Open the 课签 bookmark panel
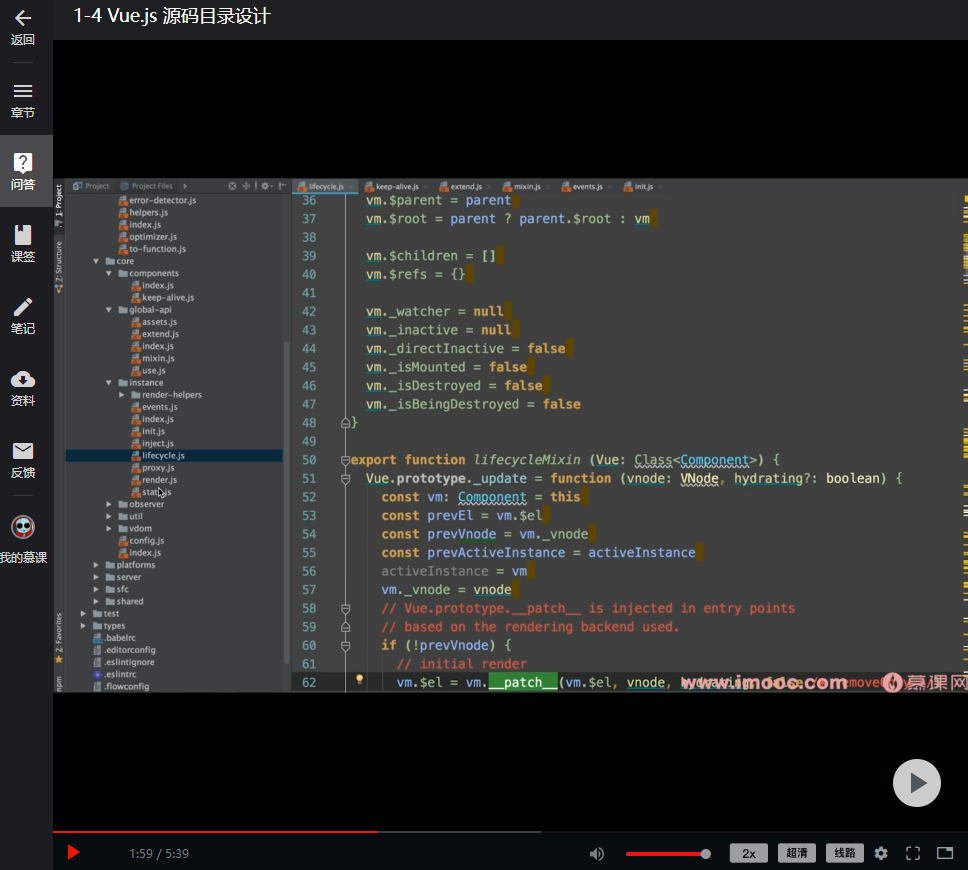 tap(23, 244)
